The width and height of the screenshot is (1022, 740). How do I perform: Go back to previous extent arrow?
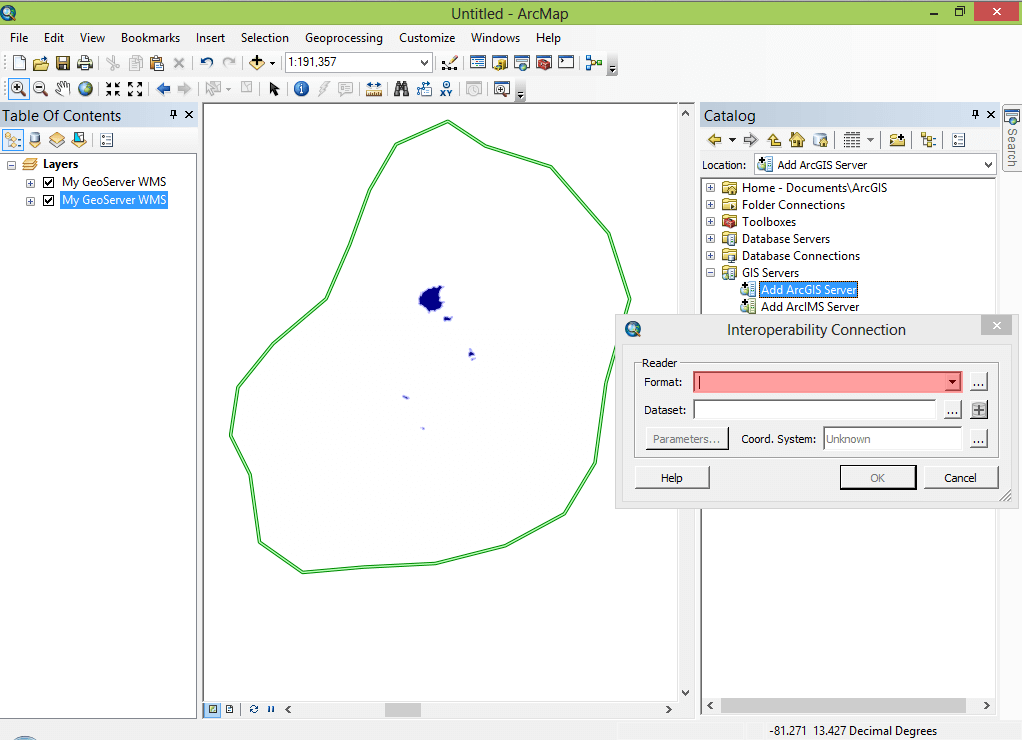[x=163, y=89]
